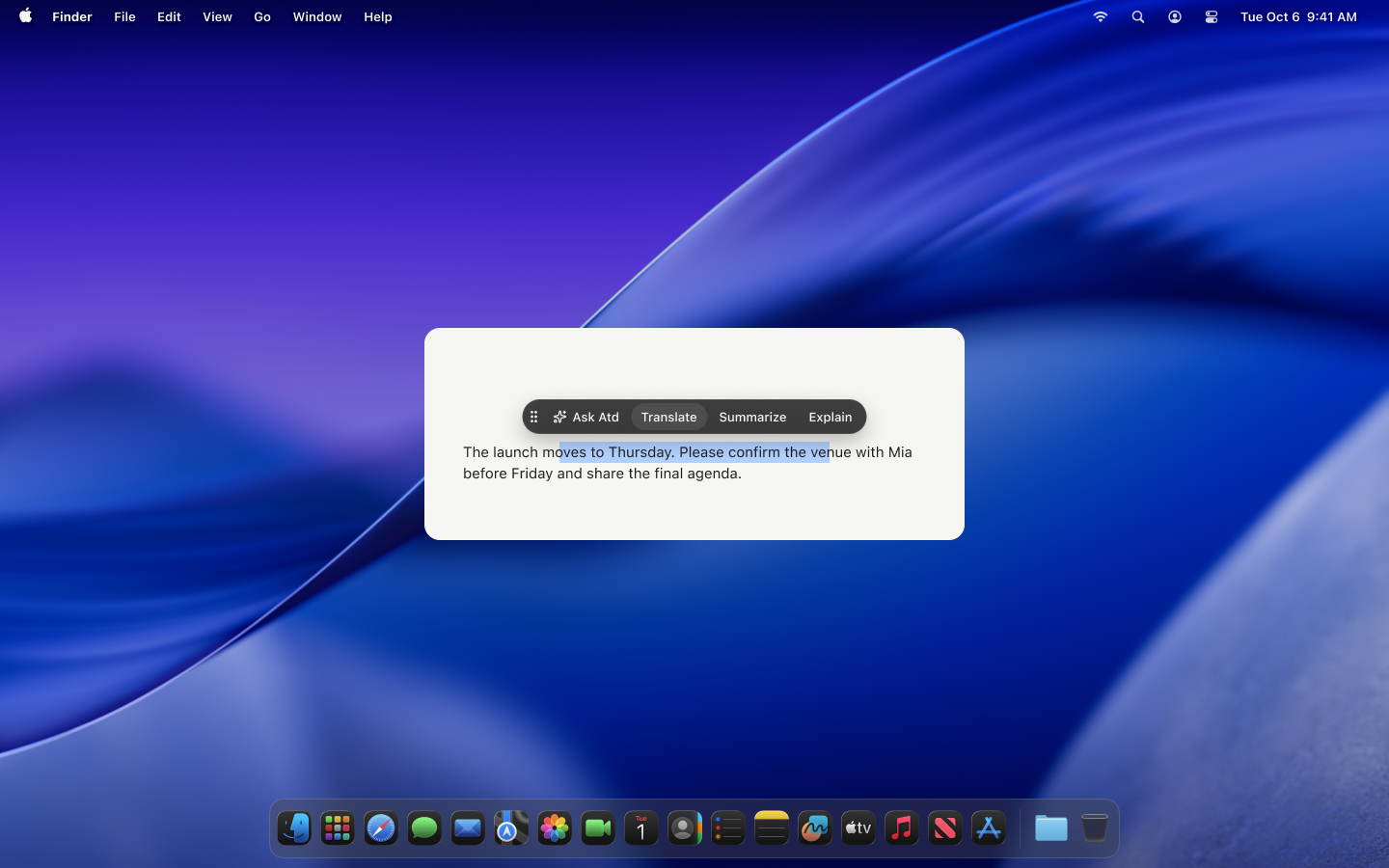Open App Store from the Dock

[x=989, y=828]
